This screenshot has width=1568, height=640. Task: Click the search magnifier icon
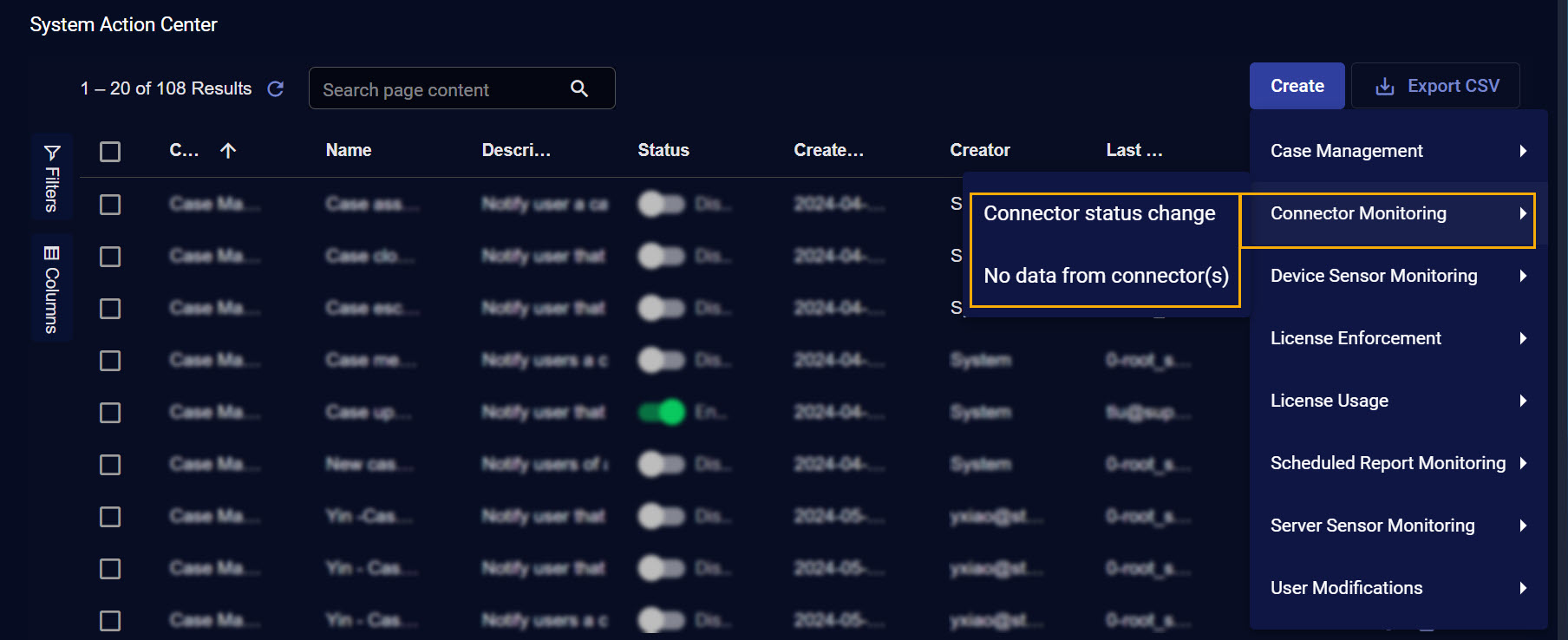(579, 88)
